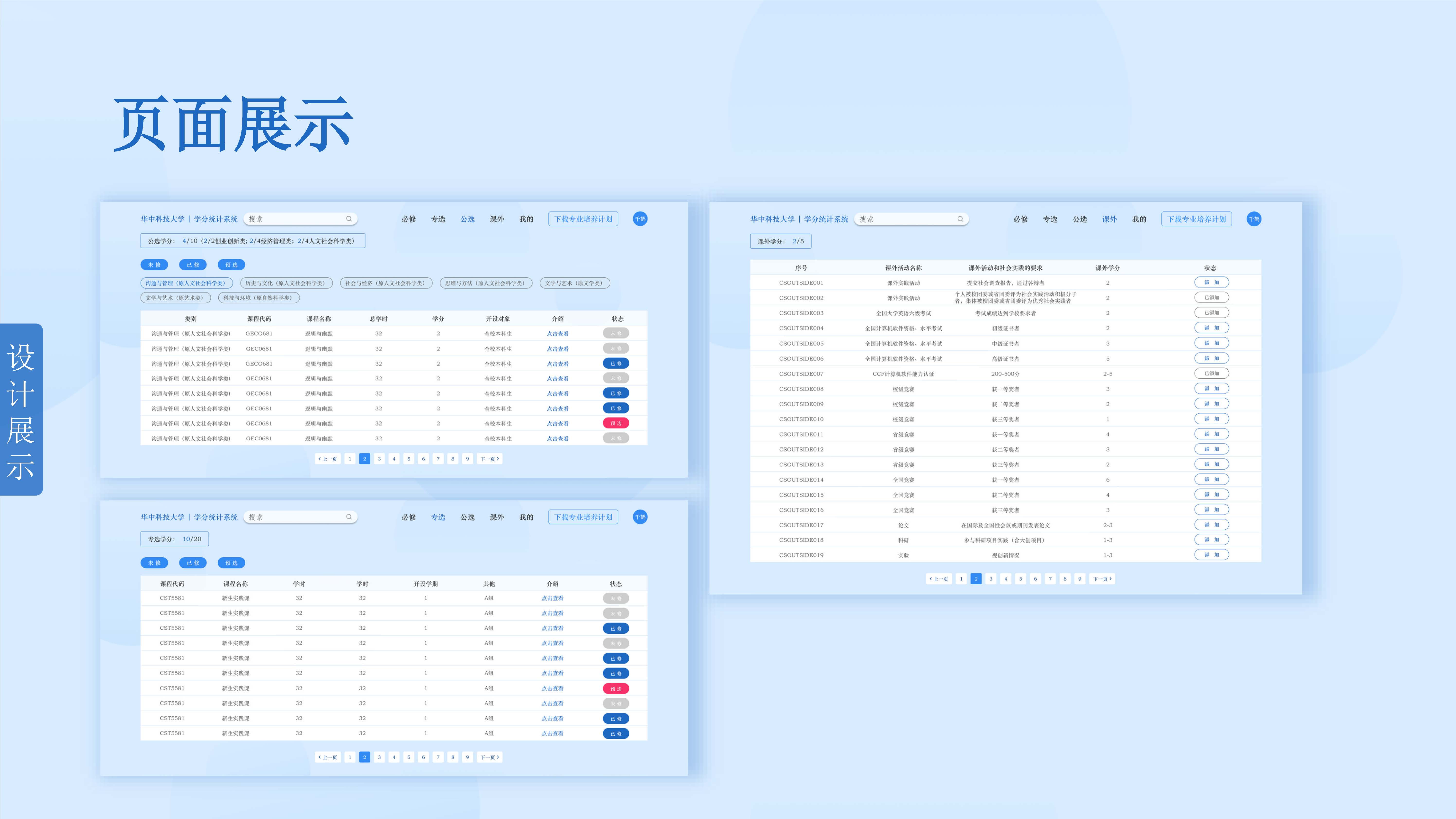1456x819 pixels.
Task: Click 添加 for the CSOUTSIDE014 row
Action: pyautogui.click(x=1211, y=479)
